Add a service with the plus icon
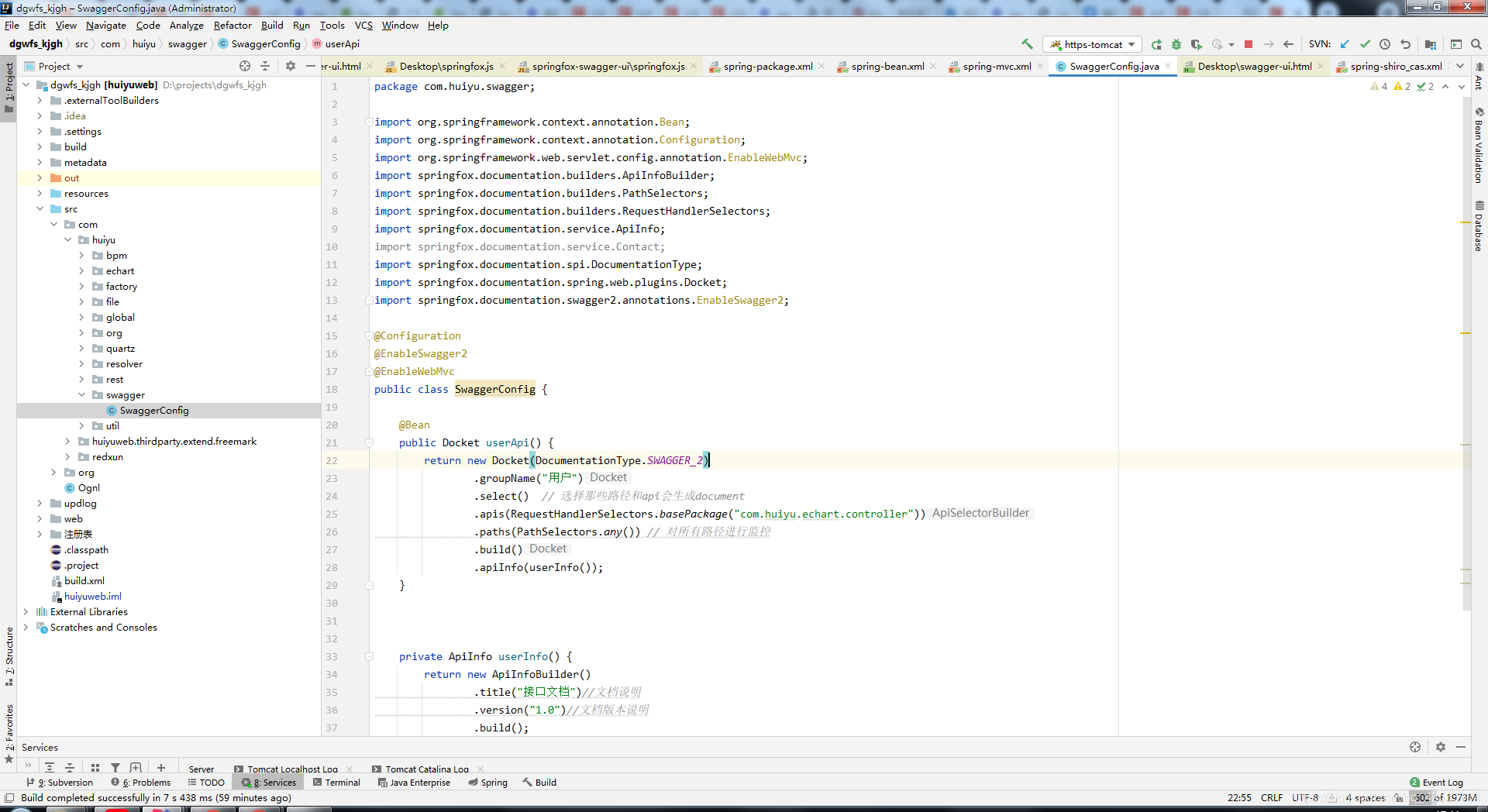 tap(161, 768)
